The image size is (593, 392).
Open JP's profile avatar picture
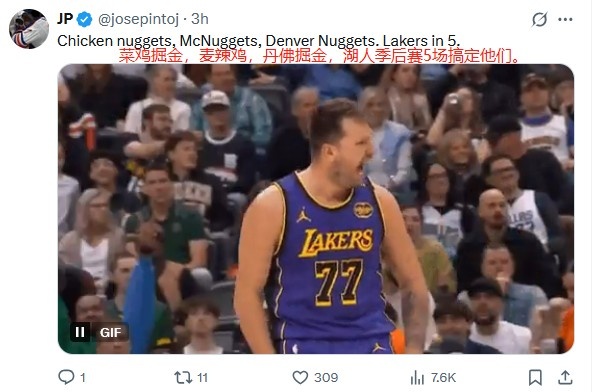[x=29, y=29]
